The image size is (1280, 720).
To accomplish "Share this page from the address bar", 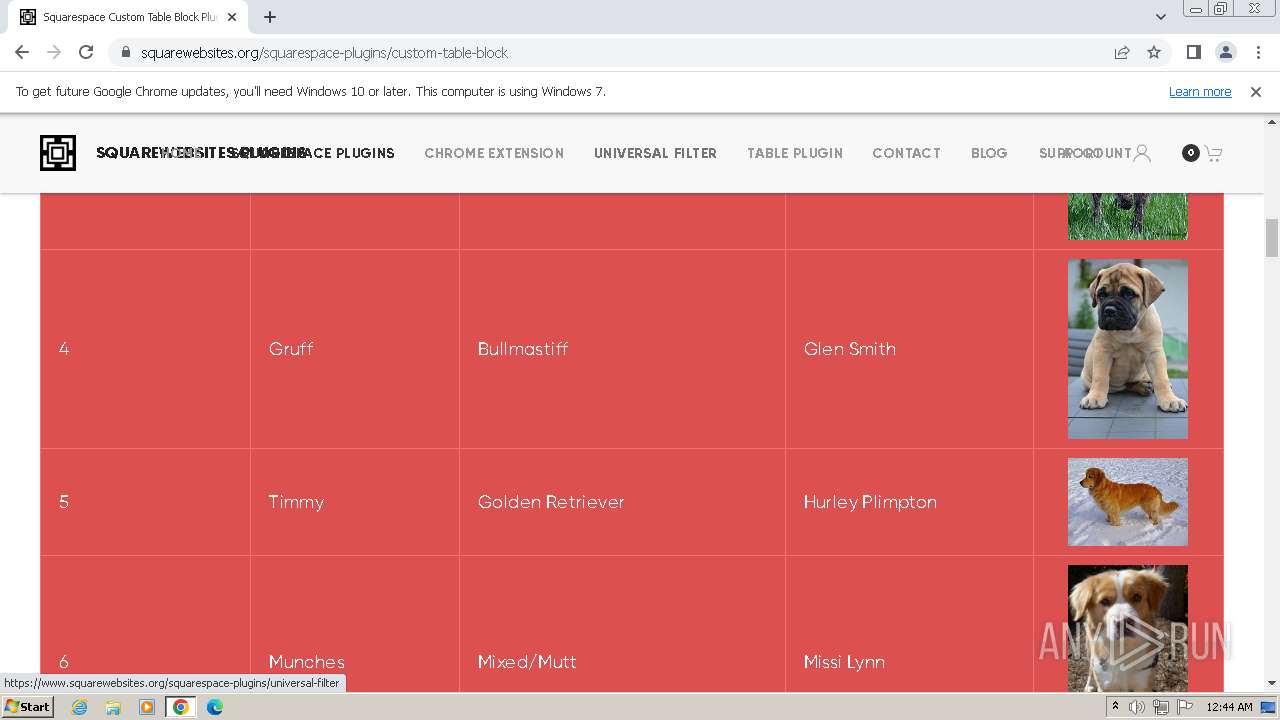I will point(1122,52).
